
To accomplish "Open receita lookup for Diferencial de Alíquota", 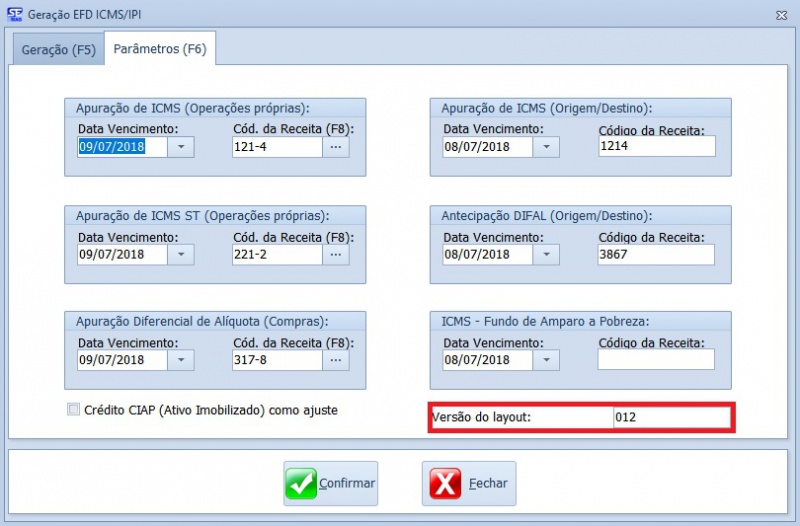I will pyautogui.click(x=336, y=360).
